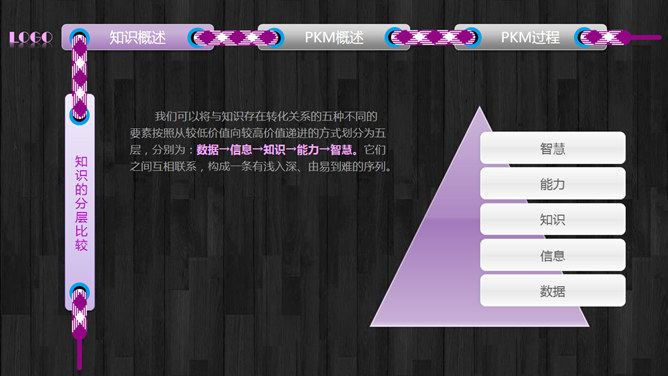Select the 数据 pyramid level box
Image resolution: width=668 pixels, height=376 pixels.
pos(553,291)
